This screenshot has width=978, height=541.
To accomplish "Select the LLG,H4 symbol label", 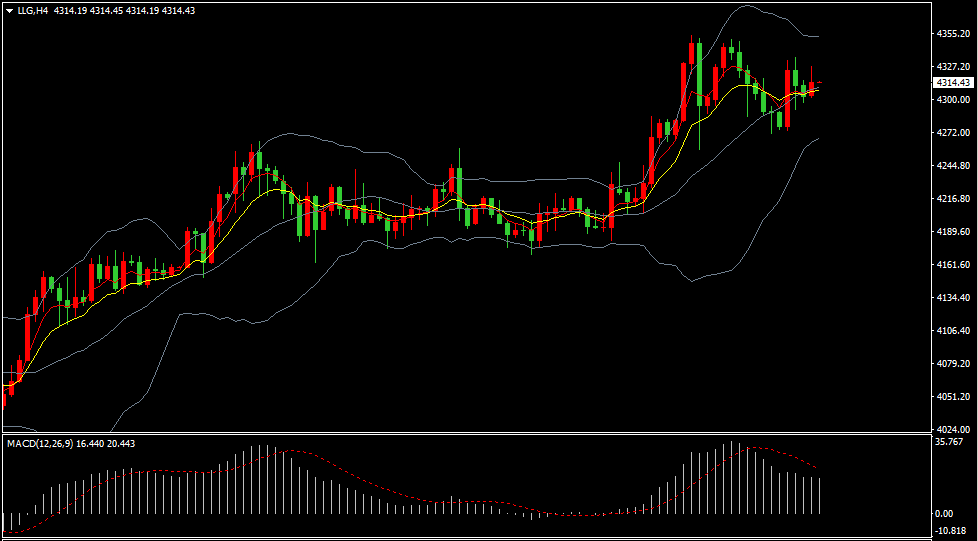I will [x=32, y=10].
